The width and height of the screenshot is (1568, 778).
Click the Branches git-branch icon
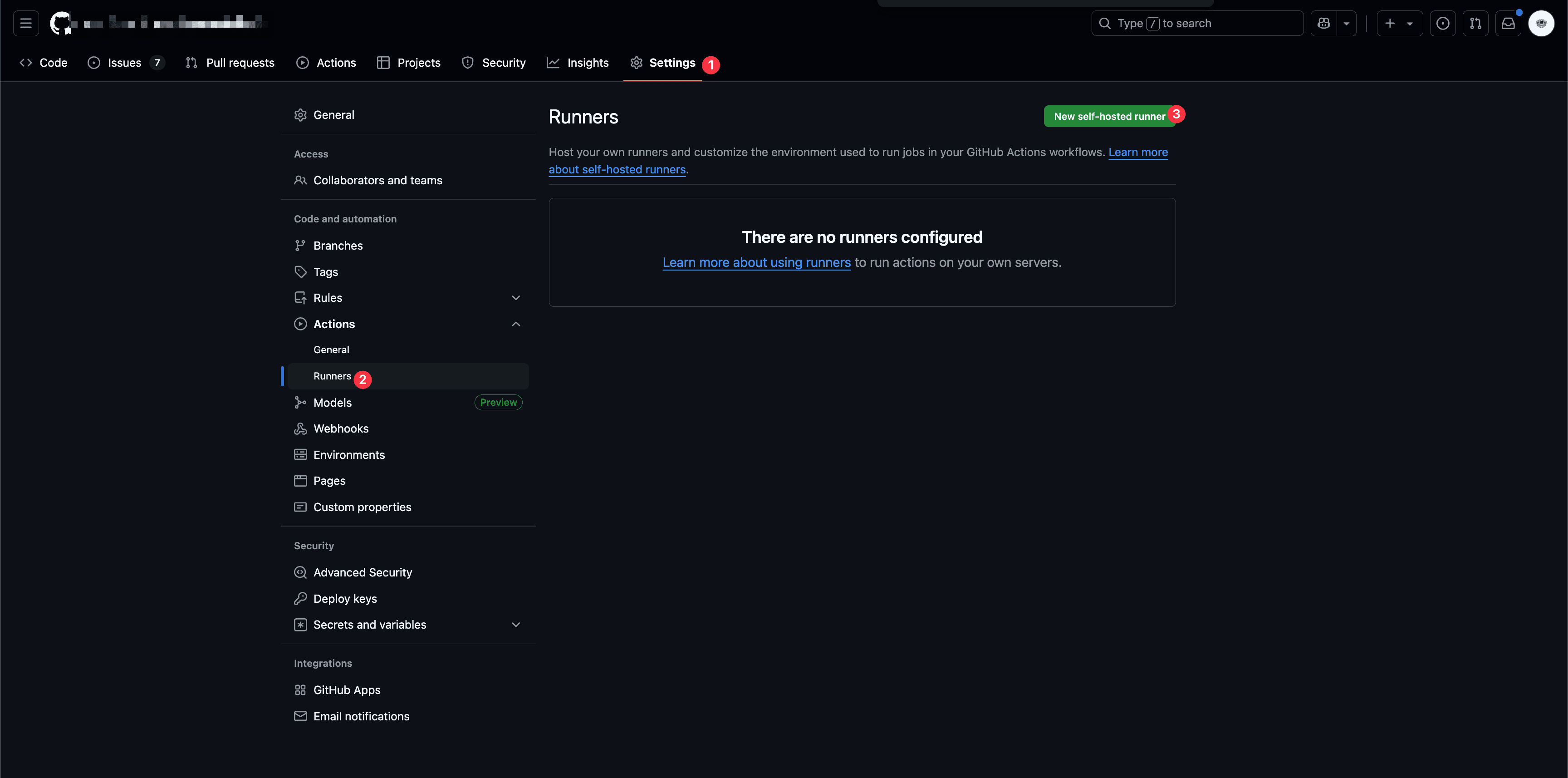(x=300, y=245)
